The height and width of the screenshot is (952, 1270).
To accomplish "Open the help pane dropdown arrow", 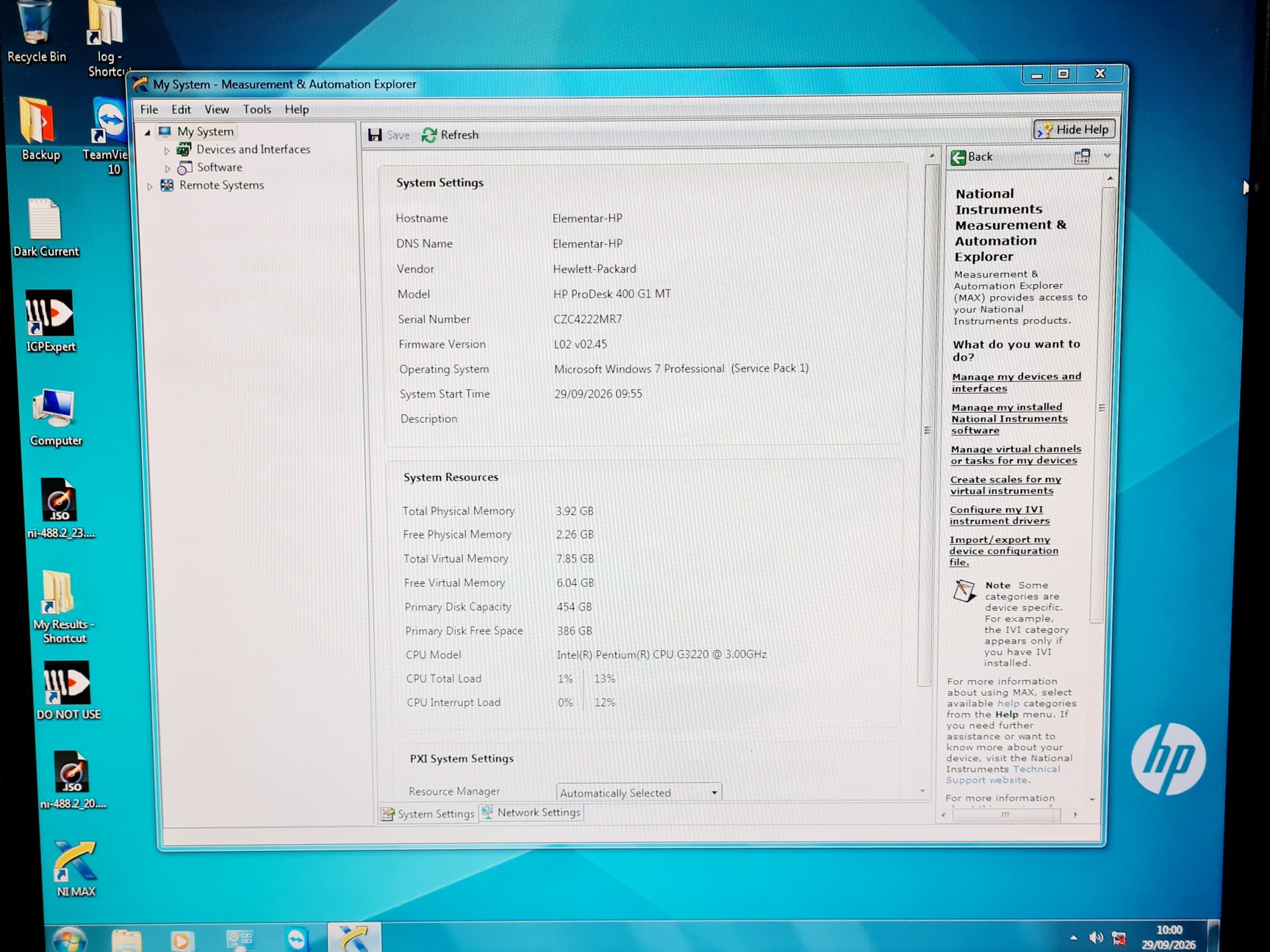I will click(1107, 156).
